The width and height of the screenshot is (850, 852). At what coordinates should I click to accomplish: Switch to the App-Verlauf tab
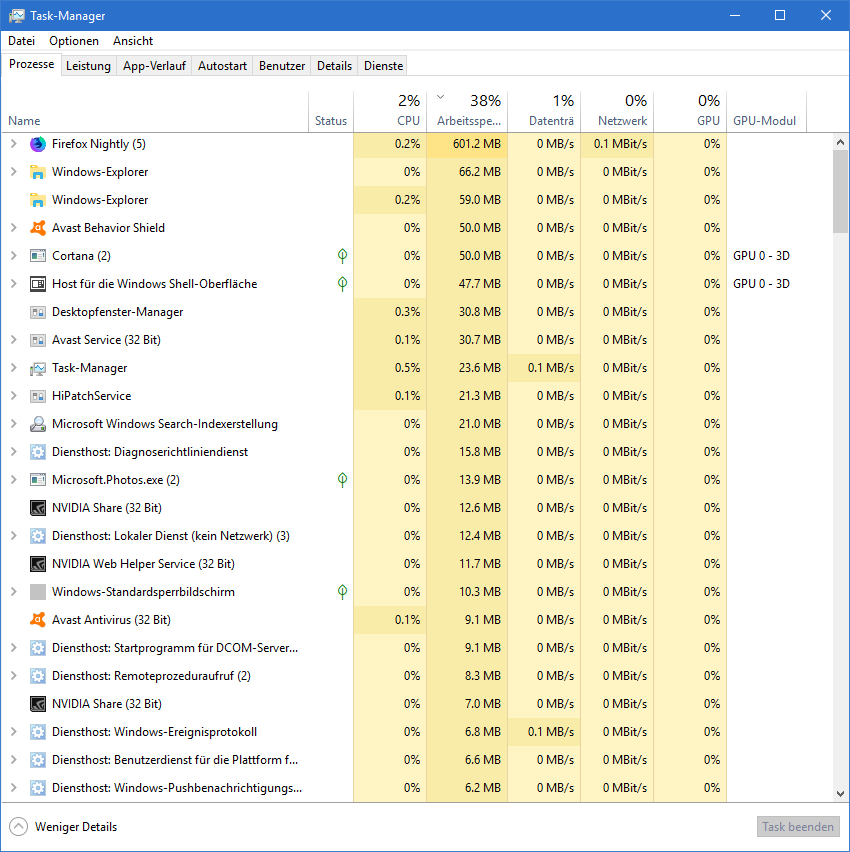154,66
